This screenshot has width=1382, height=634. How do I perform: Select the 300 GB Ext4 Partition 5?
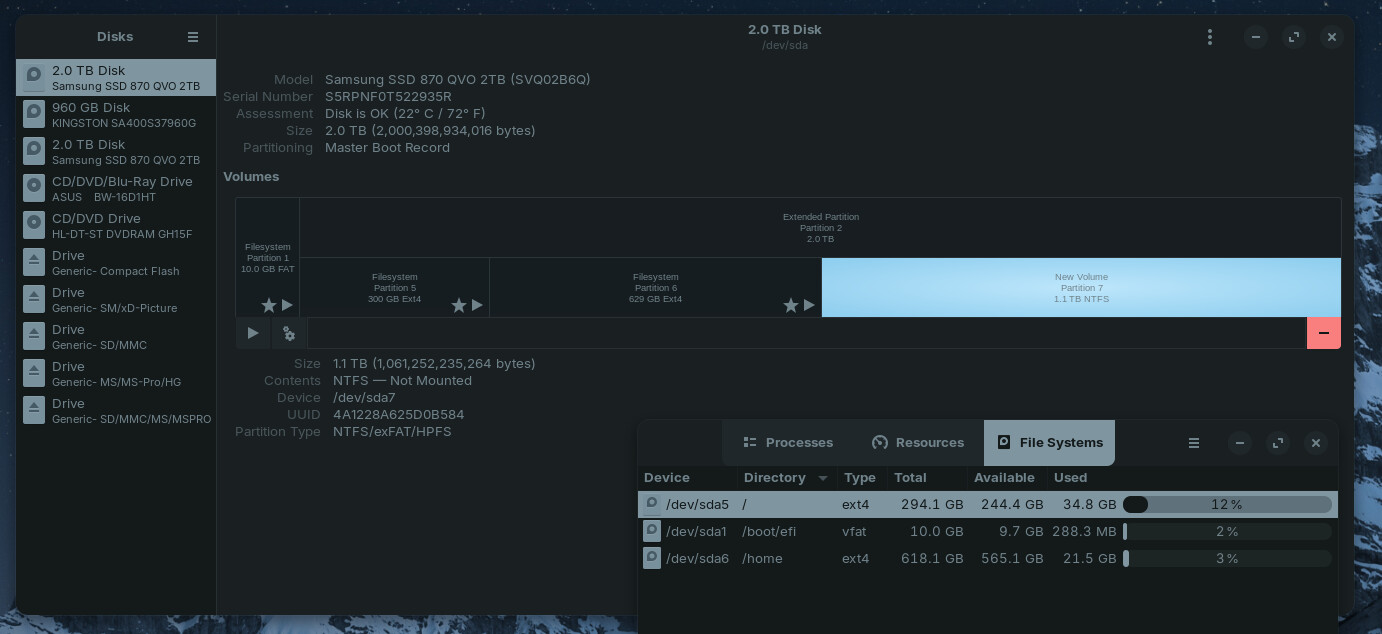click(x=394, y=288)
